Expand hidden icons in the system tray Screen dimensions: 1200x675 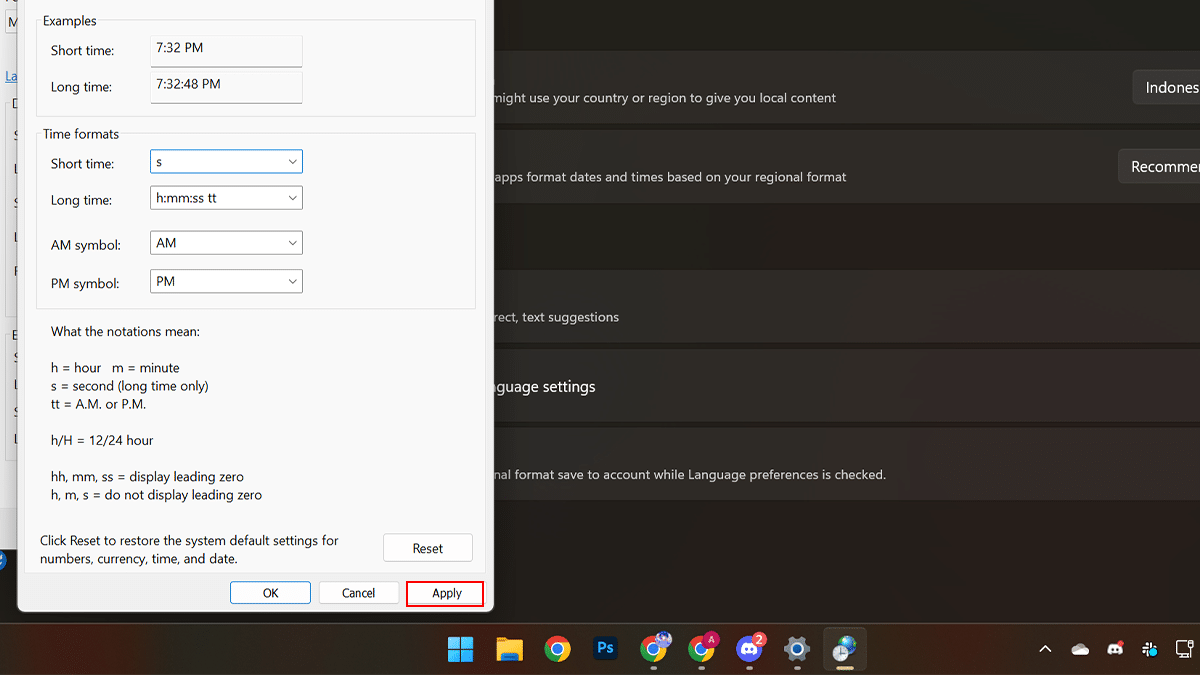tap(1045, 649)
